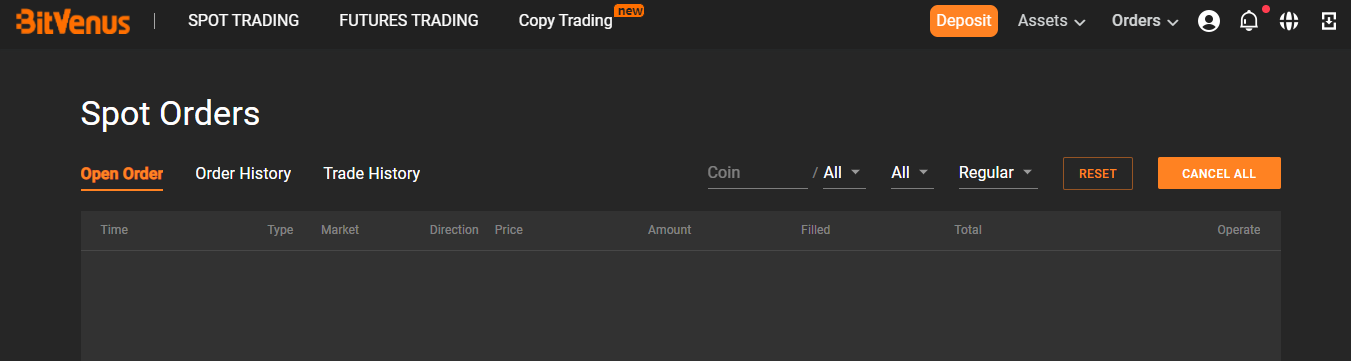Click the BitVenus logo
The width and height of the screenshot is (1351, 361).
click(73, 20)
